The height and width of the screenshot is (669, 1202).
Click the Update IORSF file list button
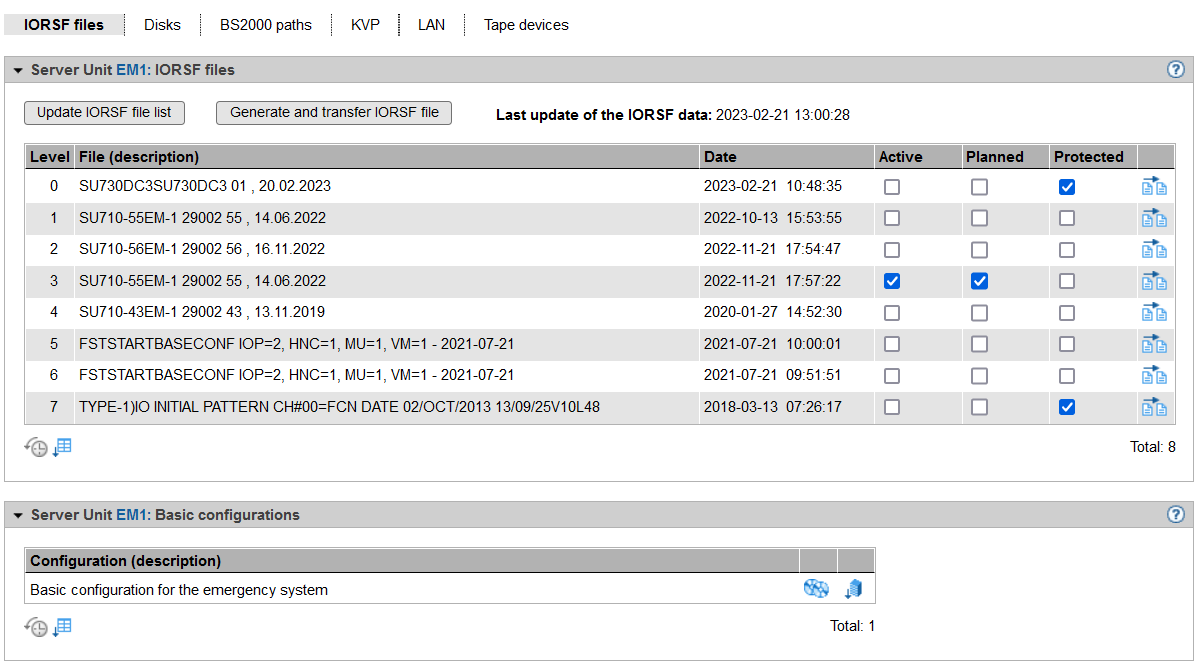coord(104,113)
